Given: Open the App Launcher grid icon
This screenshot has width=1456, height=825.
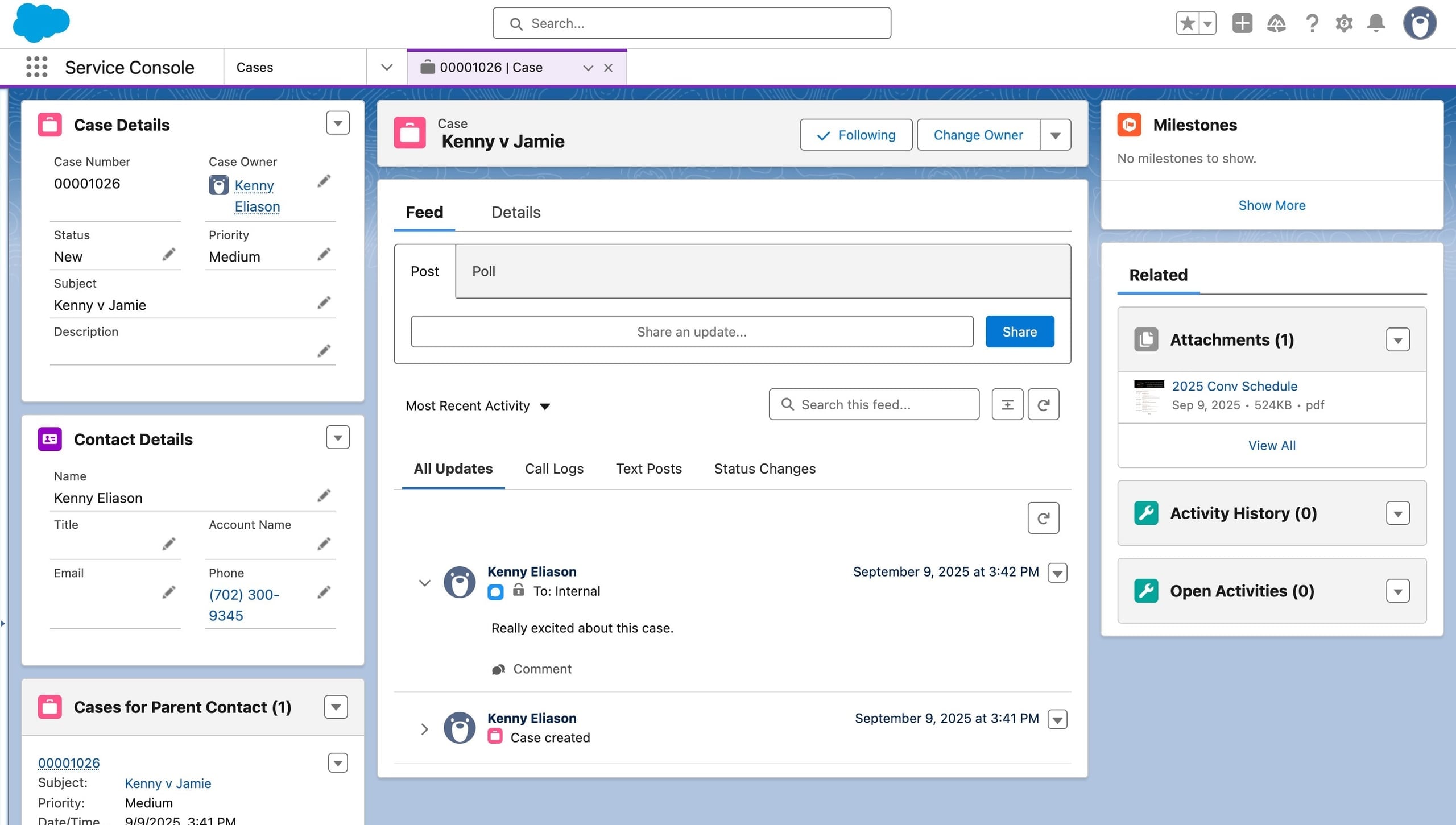Looking at the screenshot, I should pos(36,67).
